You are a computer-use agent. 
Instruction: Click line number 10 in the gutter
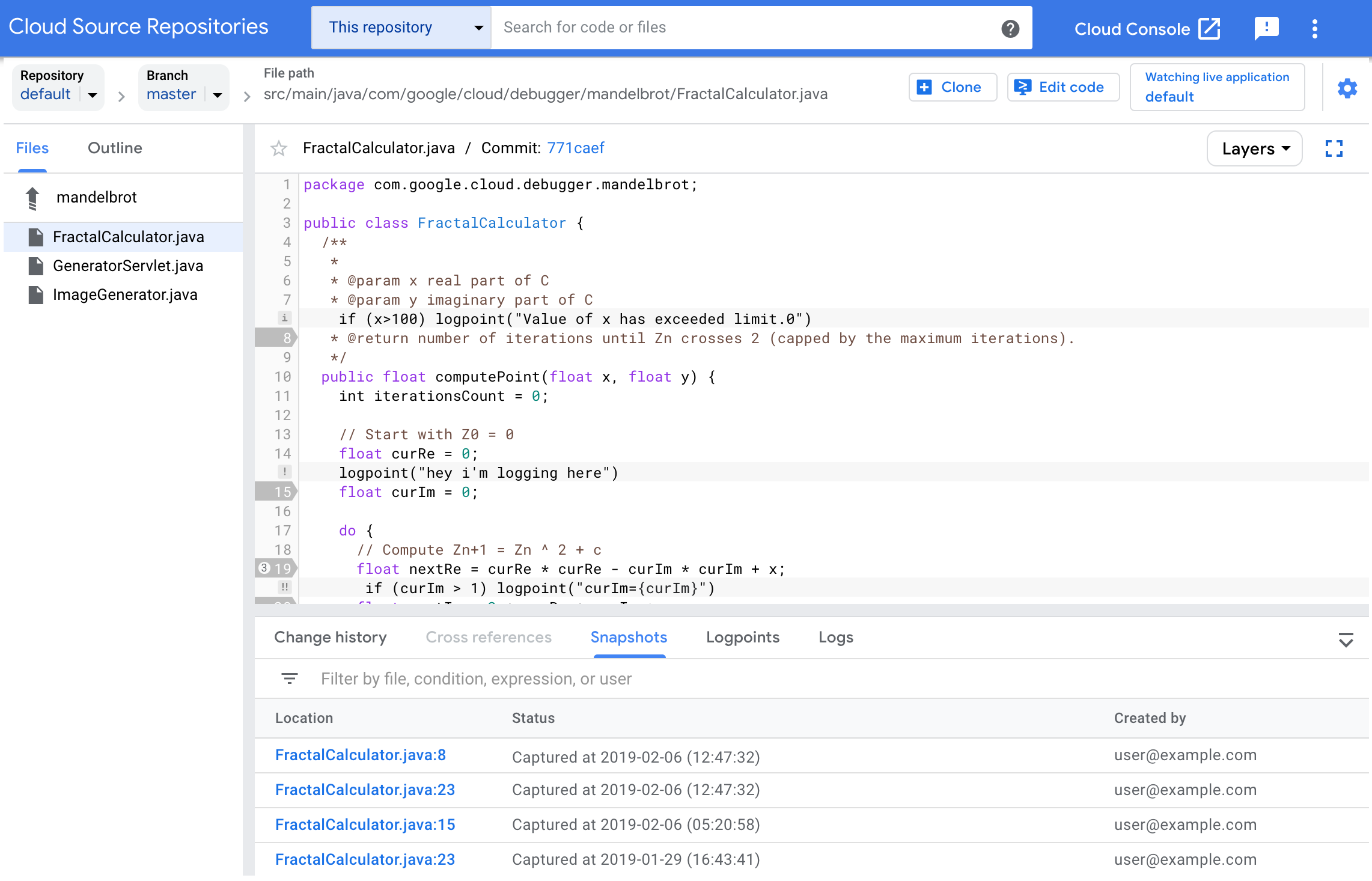pyautogui.click(x=282, y=377)
